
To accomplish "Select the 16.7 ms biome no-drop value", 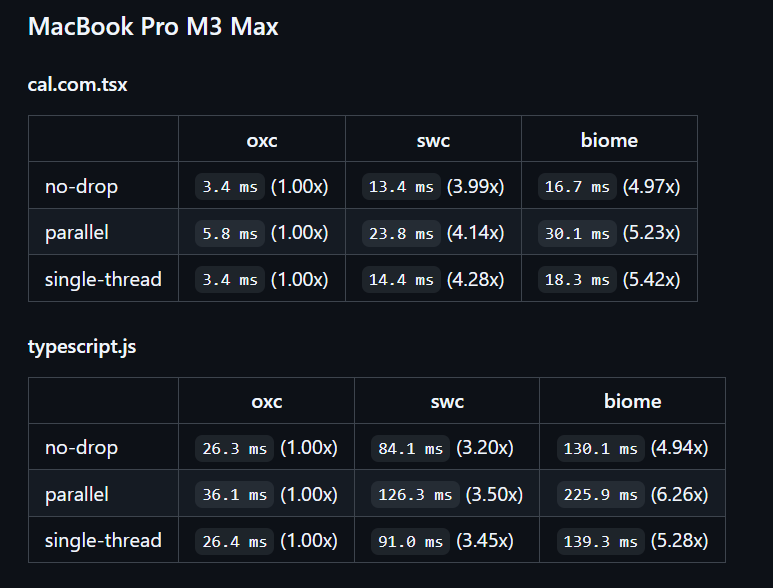I will [577, 187].
